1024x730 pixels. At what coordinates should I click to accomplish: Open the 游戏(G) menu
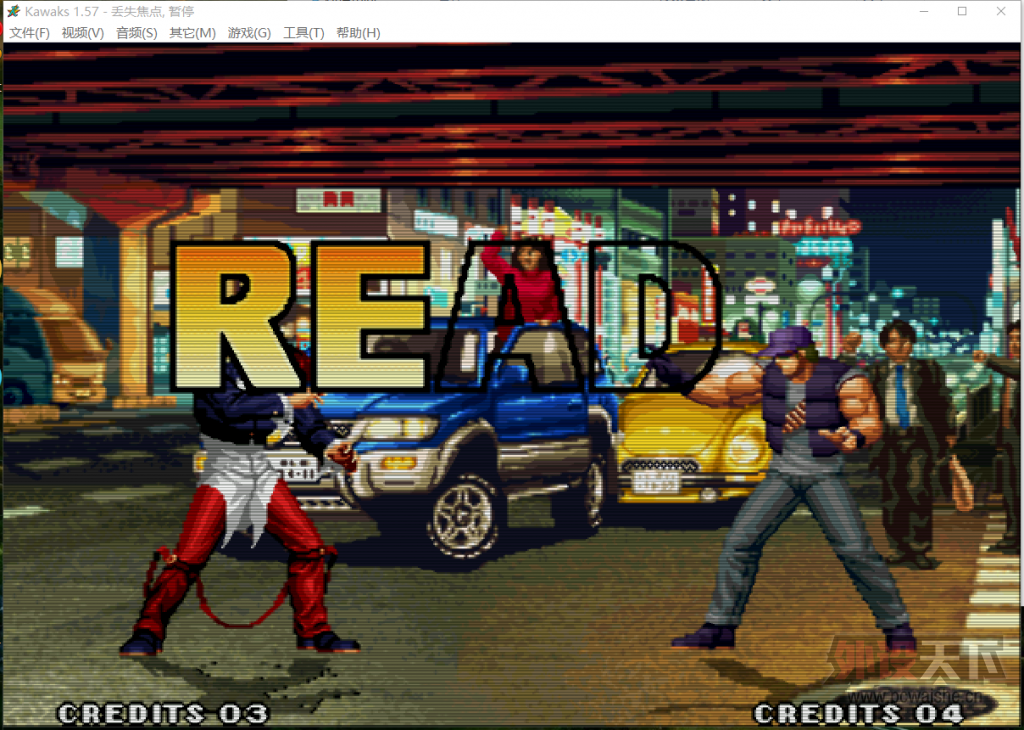point(249,33)
